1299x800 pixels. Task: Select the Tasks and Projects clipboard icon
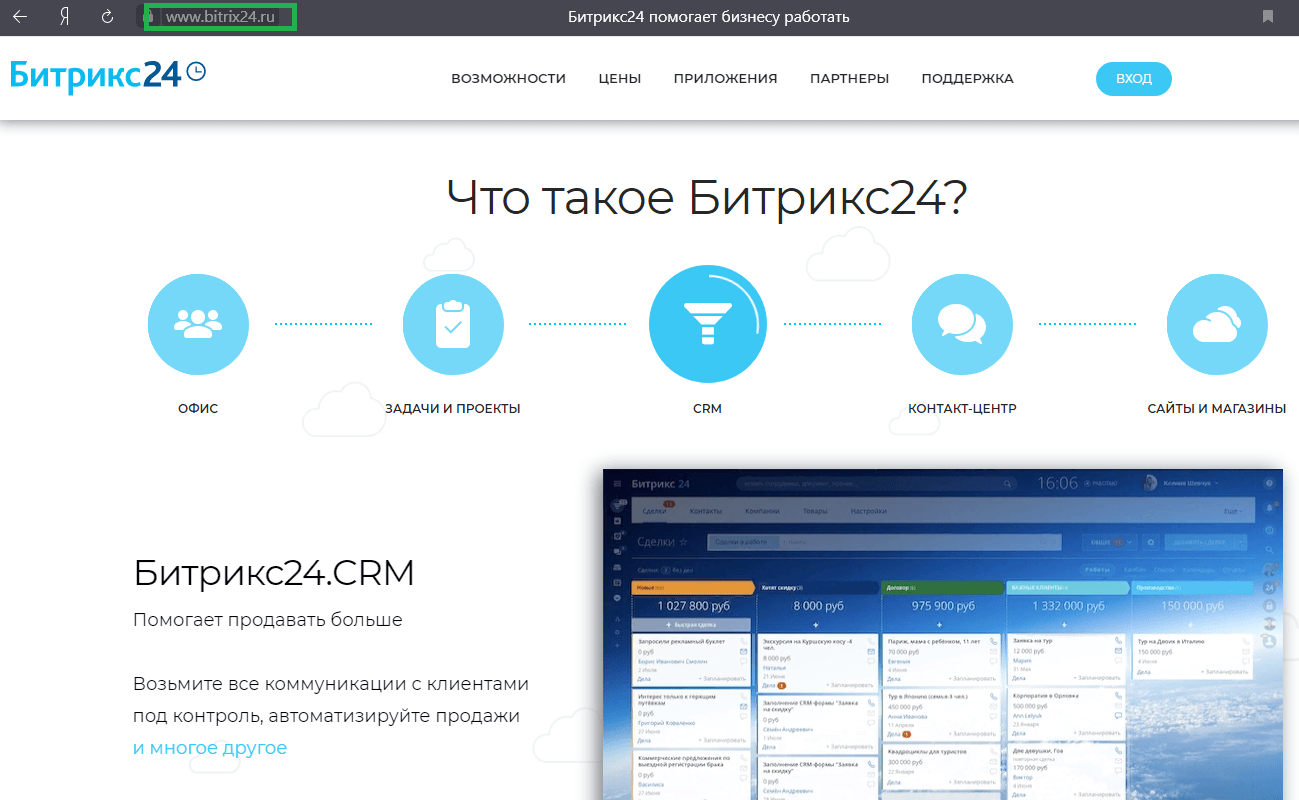click(452, 324)
